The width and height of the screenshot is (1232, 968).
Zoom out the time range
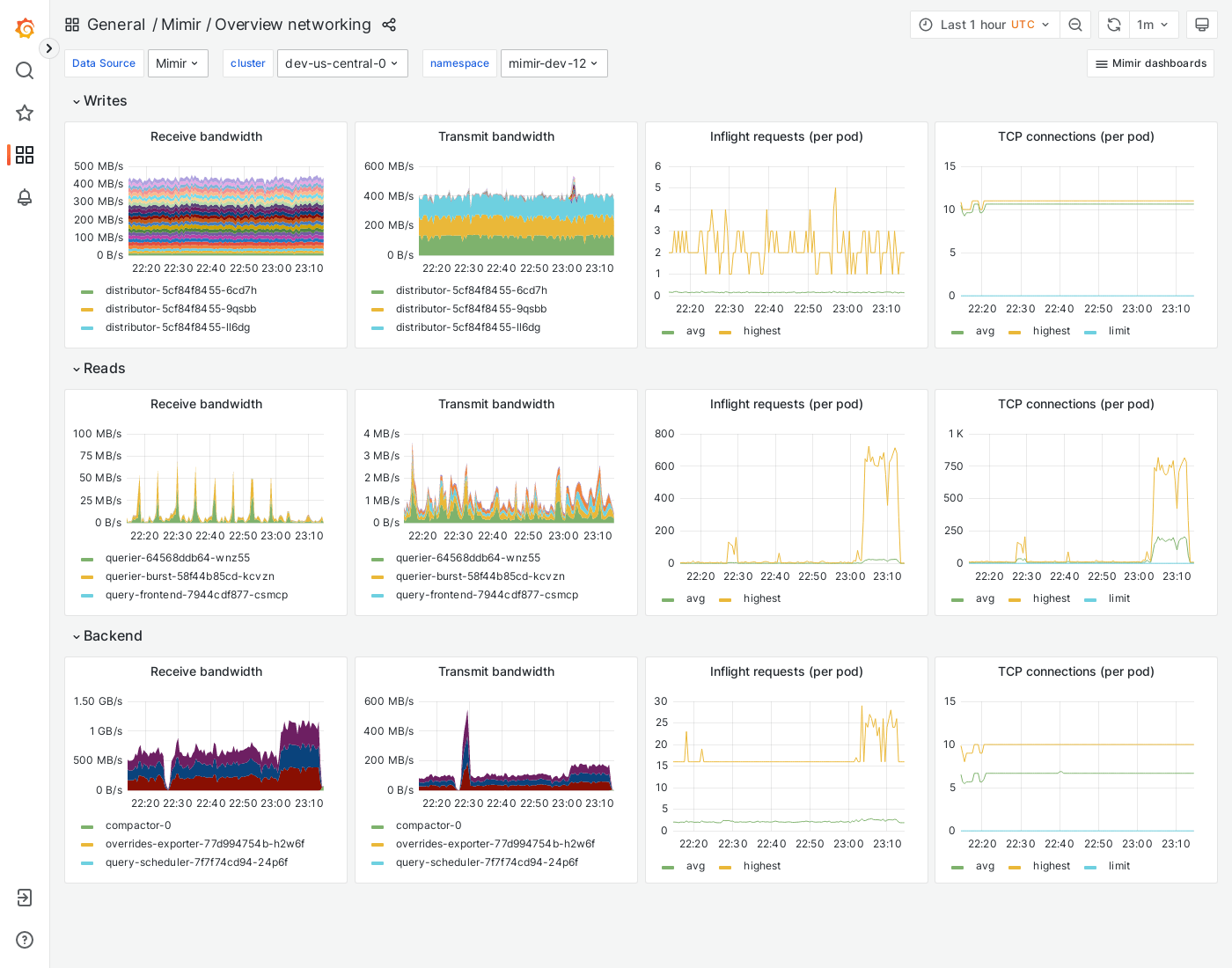(x=1075, y=25)
